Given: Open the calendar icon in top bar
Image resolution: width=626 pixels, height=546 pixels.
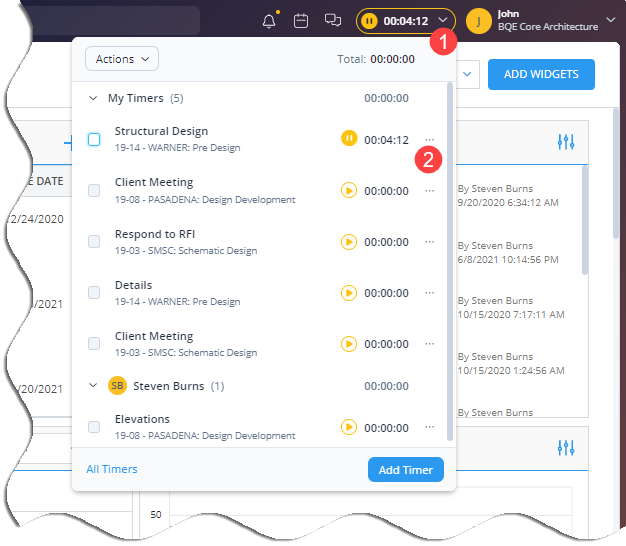Looking at the screenshot, I should [x=300, y=21].
